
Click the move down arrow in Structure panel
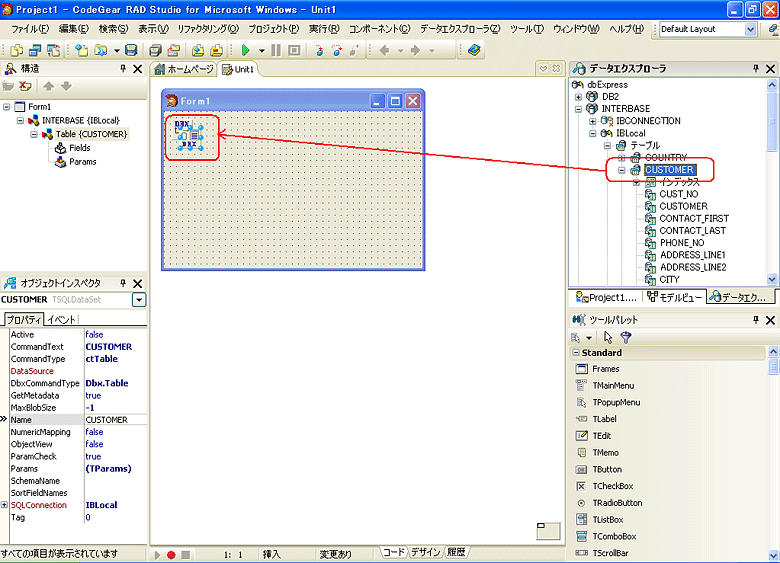click(66, 86)
